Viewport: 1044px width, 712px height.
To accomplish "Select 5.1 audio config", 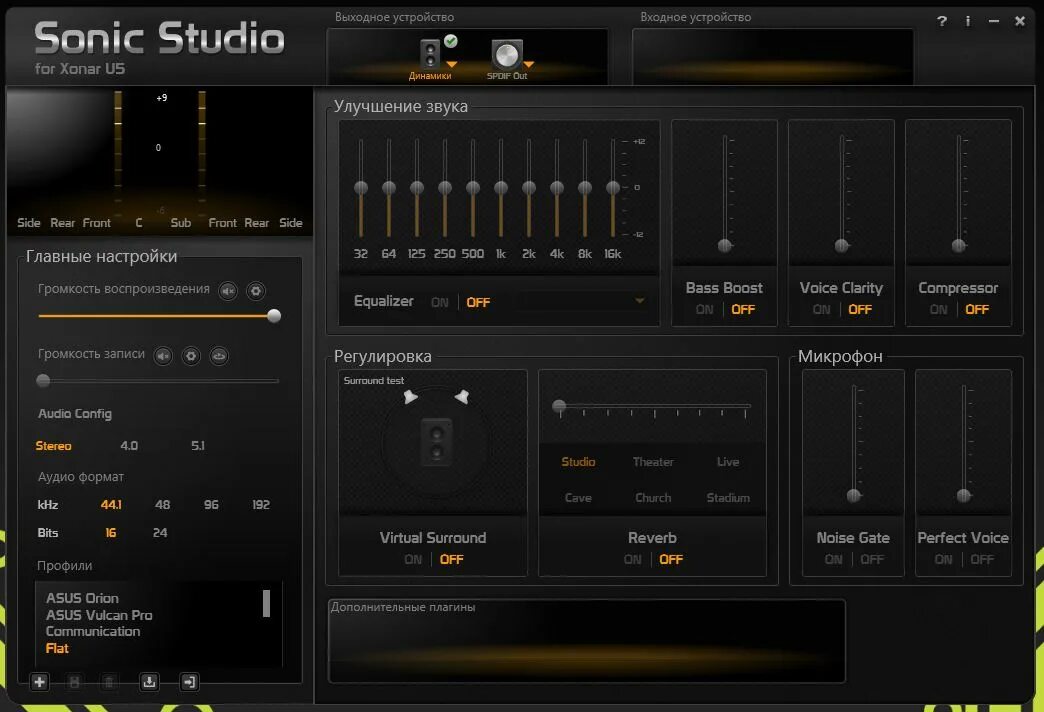I will click(198, 446).
